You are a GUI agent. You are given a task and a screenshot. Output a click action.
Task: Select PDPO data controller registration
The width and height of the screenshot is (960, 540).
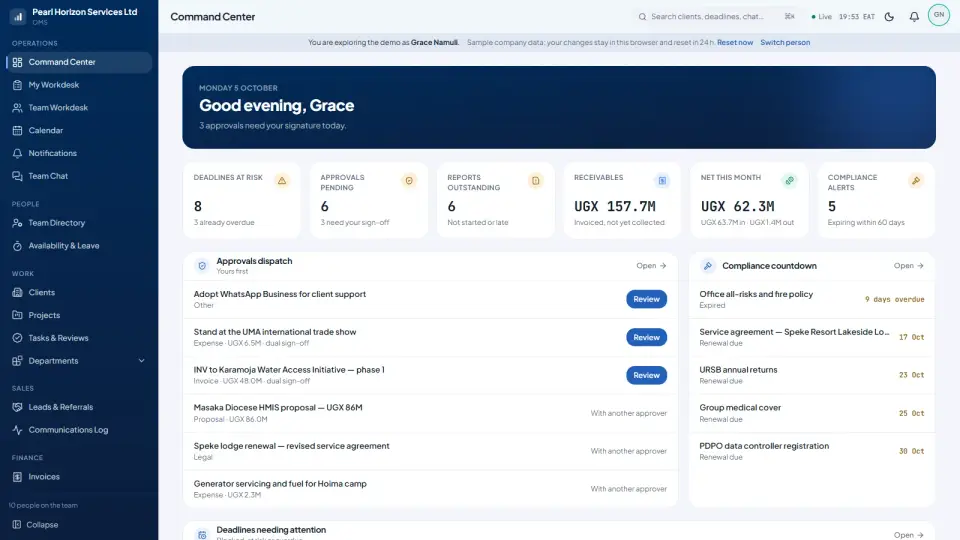point(812,451)
